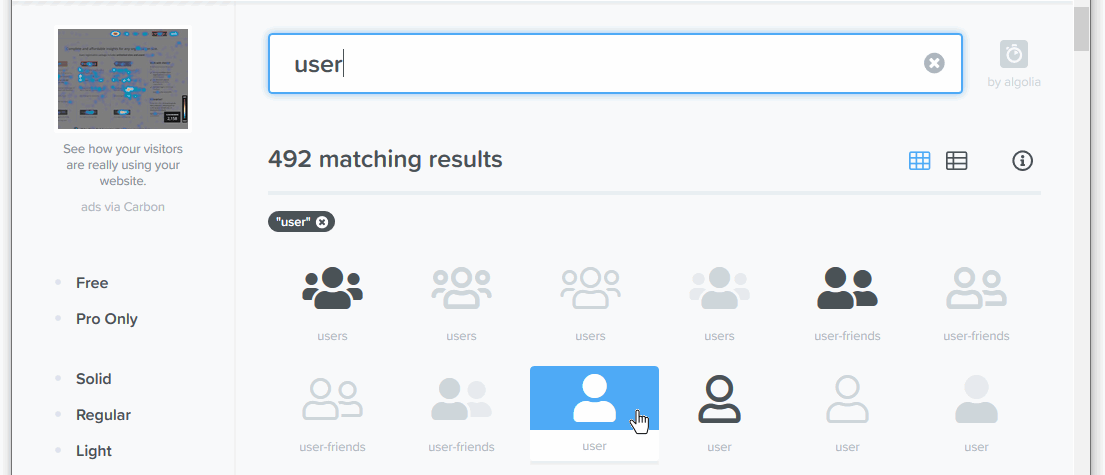Click the "ads via Carbon" link
The width and height of the screenshot is (1105, 475).
[x=123, y=207]
